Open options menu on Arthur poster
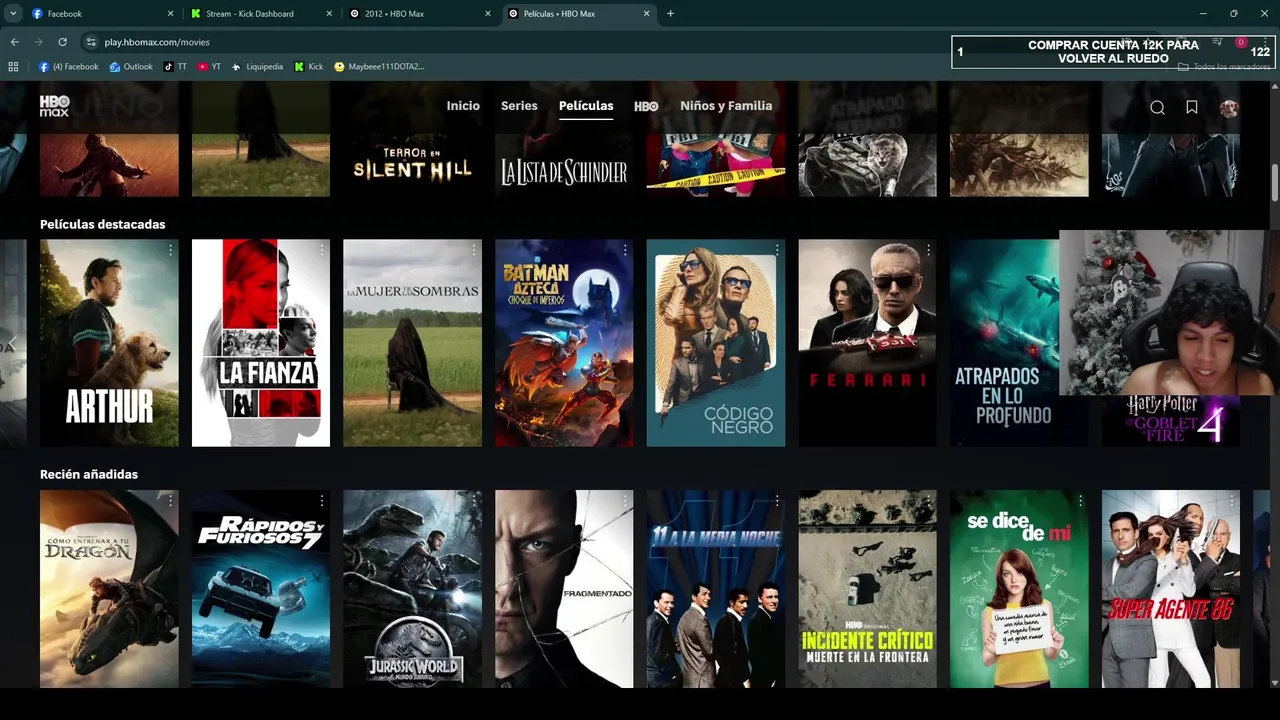1280x720 pixels. (x=171, y=250)
